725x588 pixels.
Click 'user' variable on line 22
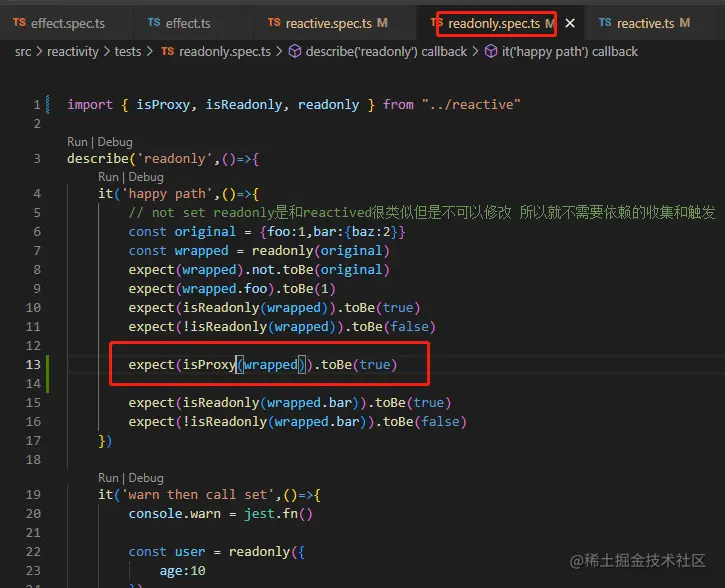(190, 551)
